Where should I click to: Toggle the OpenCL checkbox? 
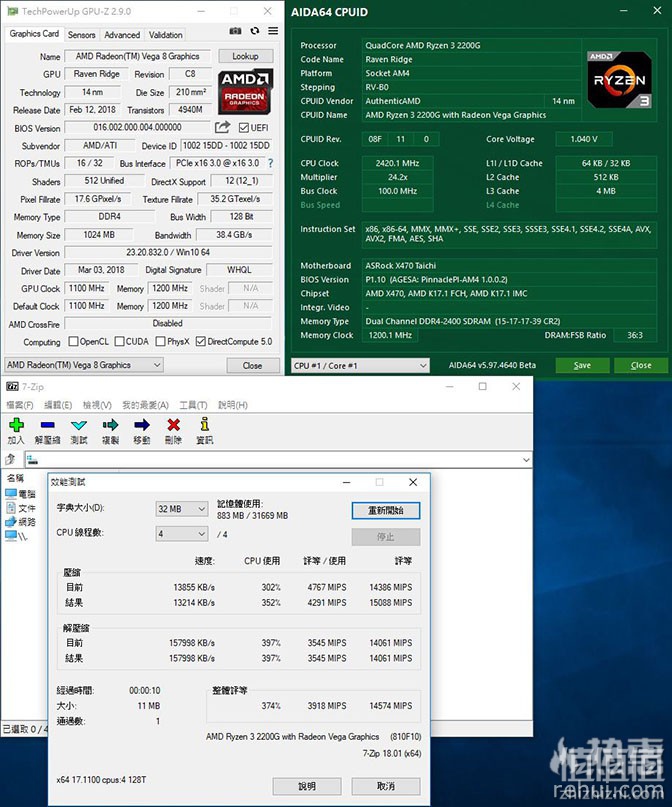(x=74, y=341)
